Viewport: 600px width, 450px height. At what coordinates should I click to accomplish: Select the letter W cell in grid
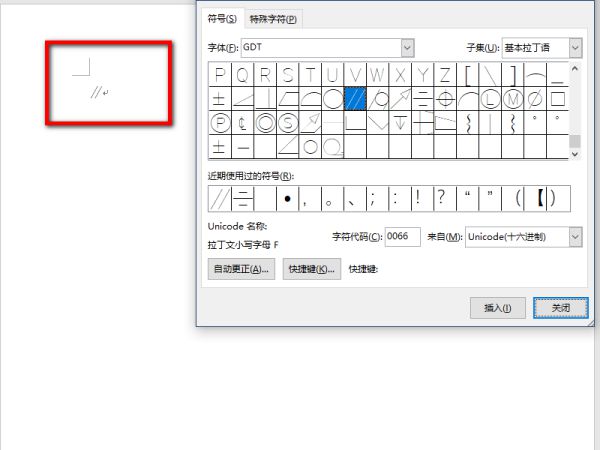click(378, 75)
